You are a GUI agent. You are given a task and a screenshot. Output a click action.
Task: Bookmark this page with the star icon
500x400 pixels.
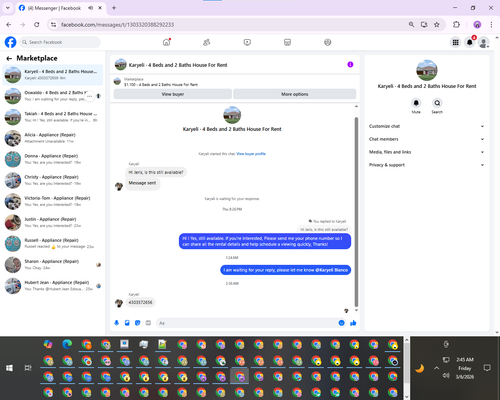click(x=437, y=25)
